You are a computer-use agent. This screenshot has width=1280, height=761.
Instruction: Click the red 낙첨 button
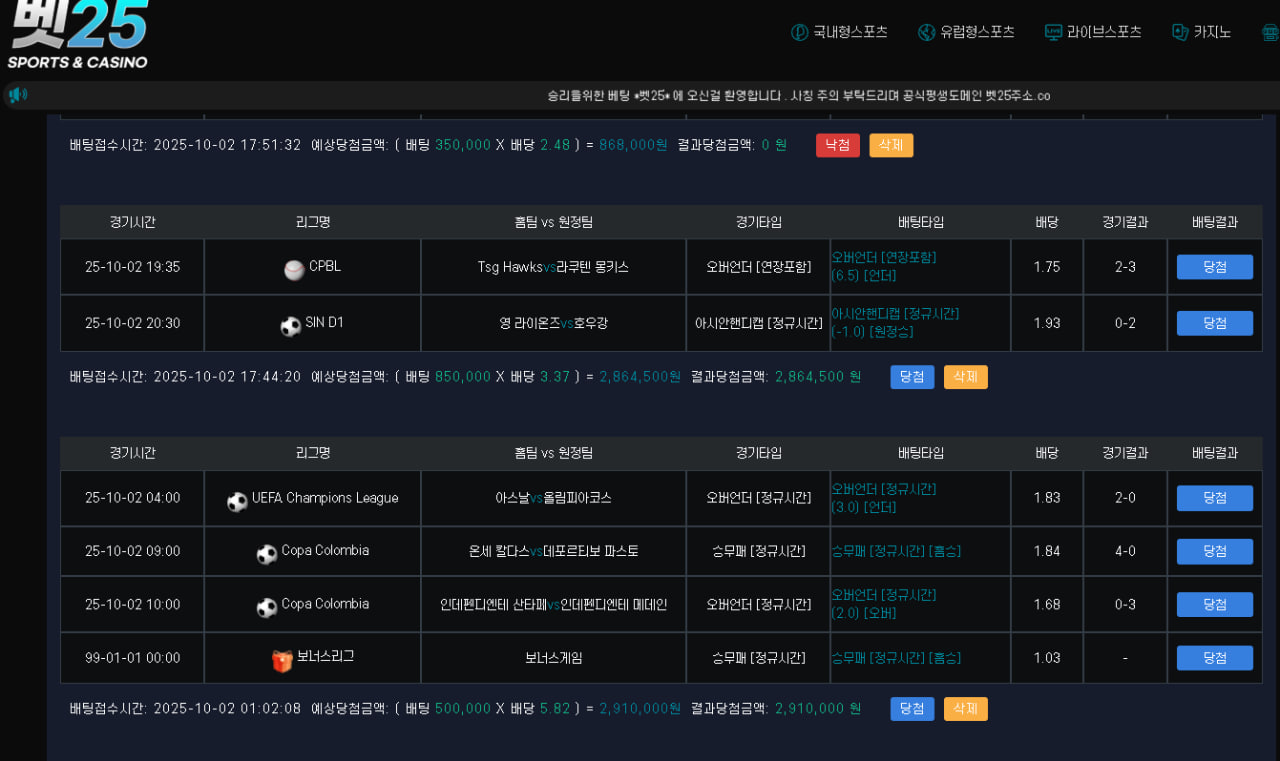[837, 145]
